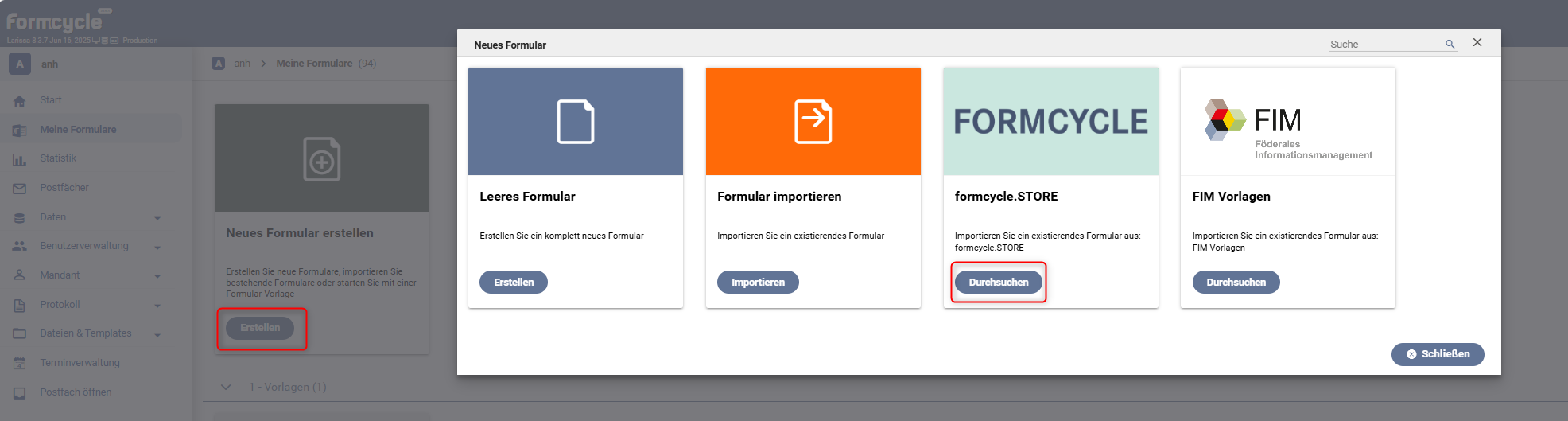The image size is (1568, 421).
Task: Expand the Daten submenu arrow
Action: click(x=157, y=218)
